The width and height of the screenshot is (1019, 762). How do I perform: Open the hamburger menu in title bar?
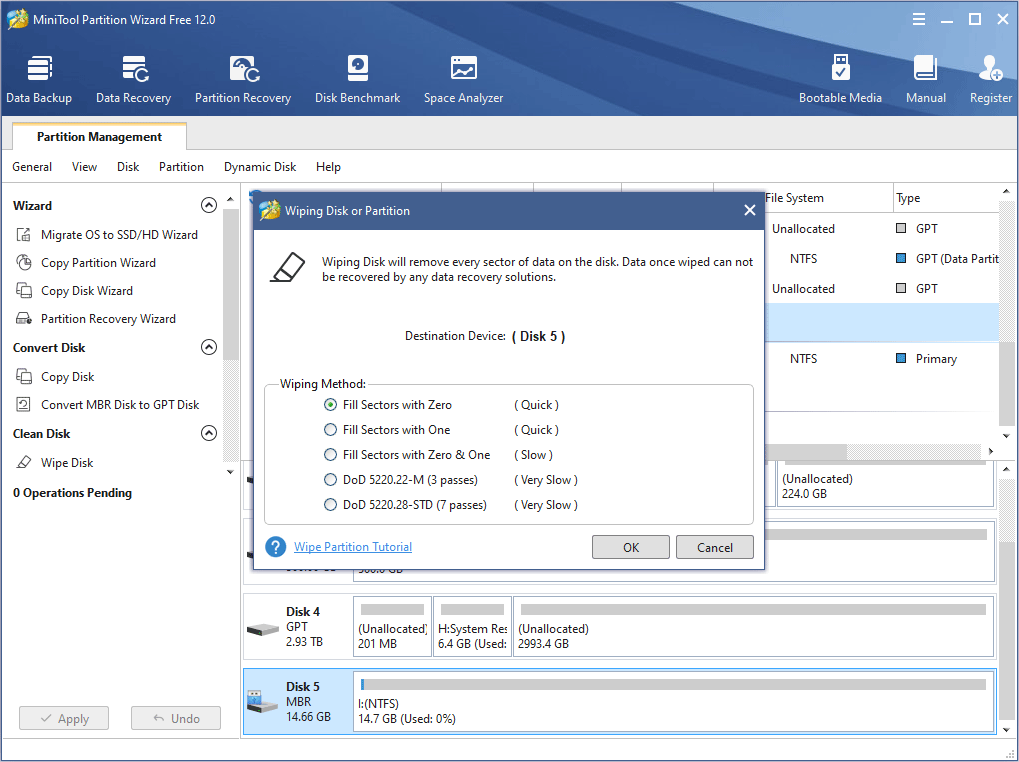[x=918, y=19]
